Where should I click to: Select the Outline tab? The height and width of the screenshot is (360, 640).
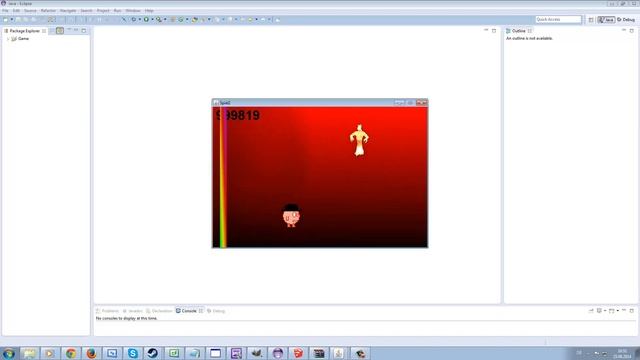[x=519, y=31]
